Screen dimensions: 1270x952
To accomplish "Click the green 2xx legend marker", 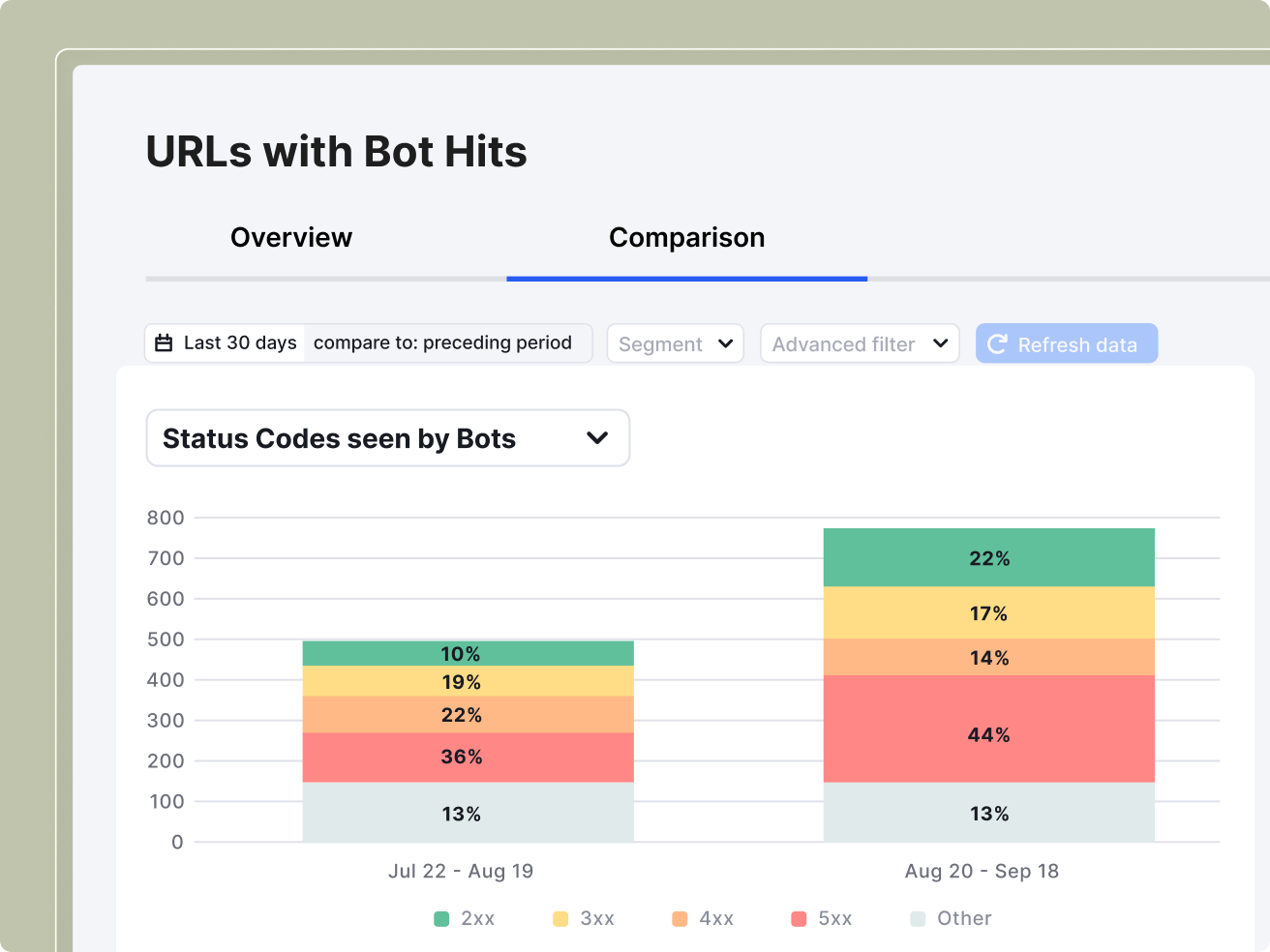I will click(440, 918).
